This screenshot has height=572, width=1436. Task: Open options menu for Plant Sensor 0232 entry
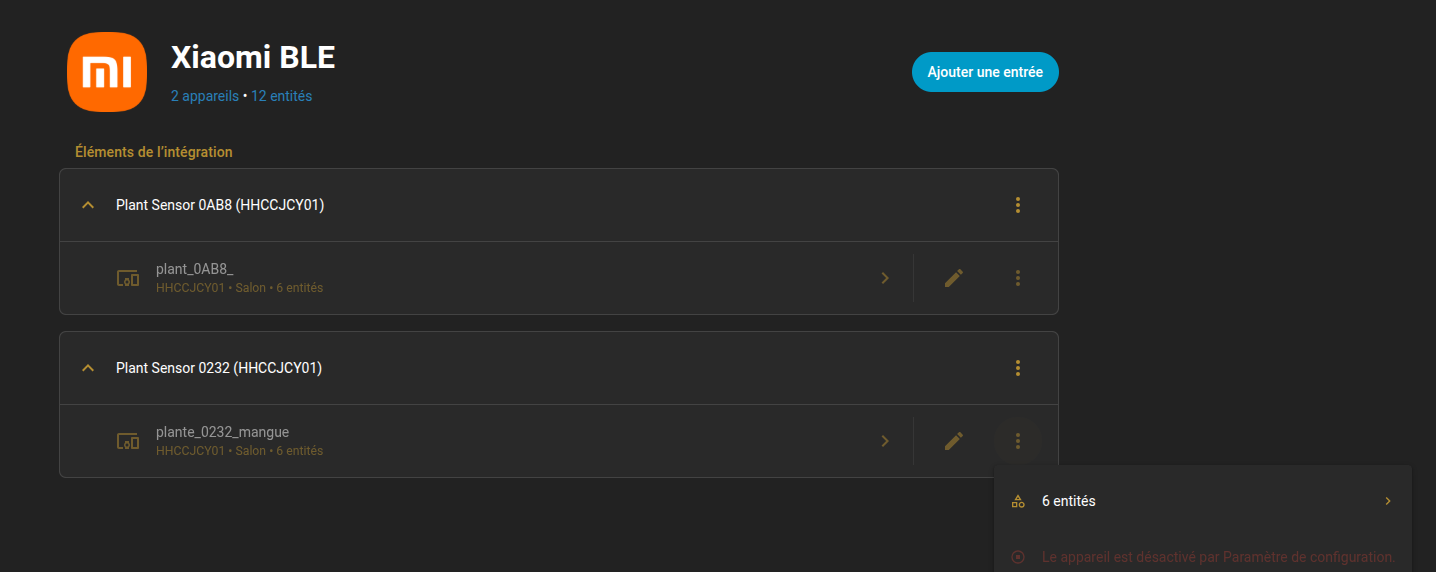click(x=1018, y=368)
